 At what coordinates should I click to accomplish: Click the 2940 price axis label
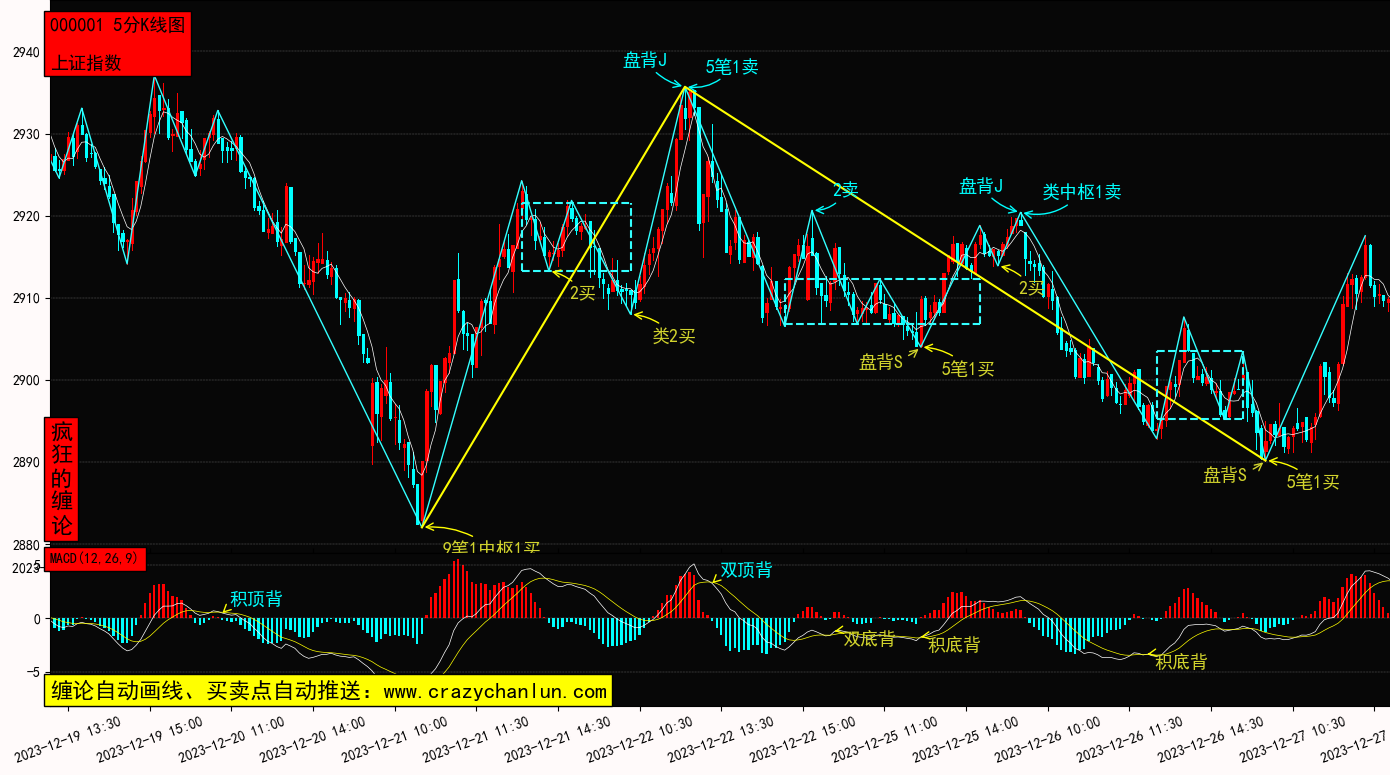click(26, 52)
